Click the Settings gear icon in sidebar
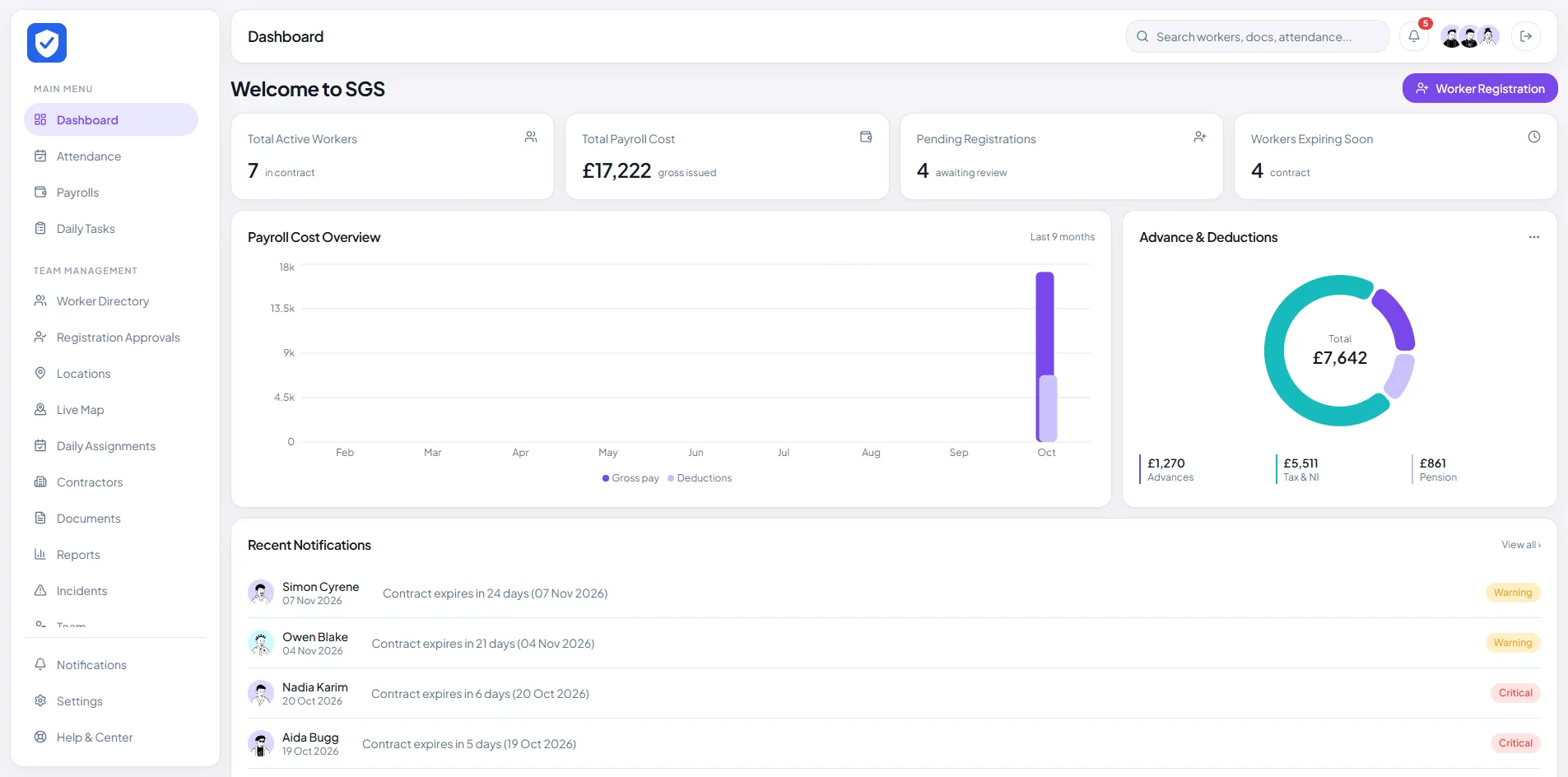Screen dimensions: 1568x777 [x=40, y=700]
